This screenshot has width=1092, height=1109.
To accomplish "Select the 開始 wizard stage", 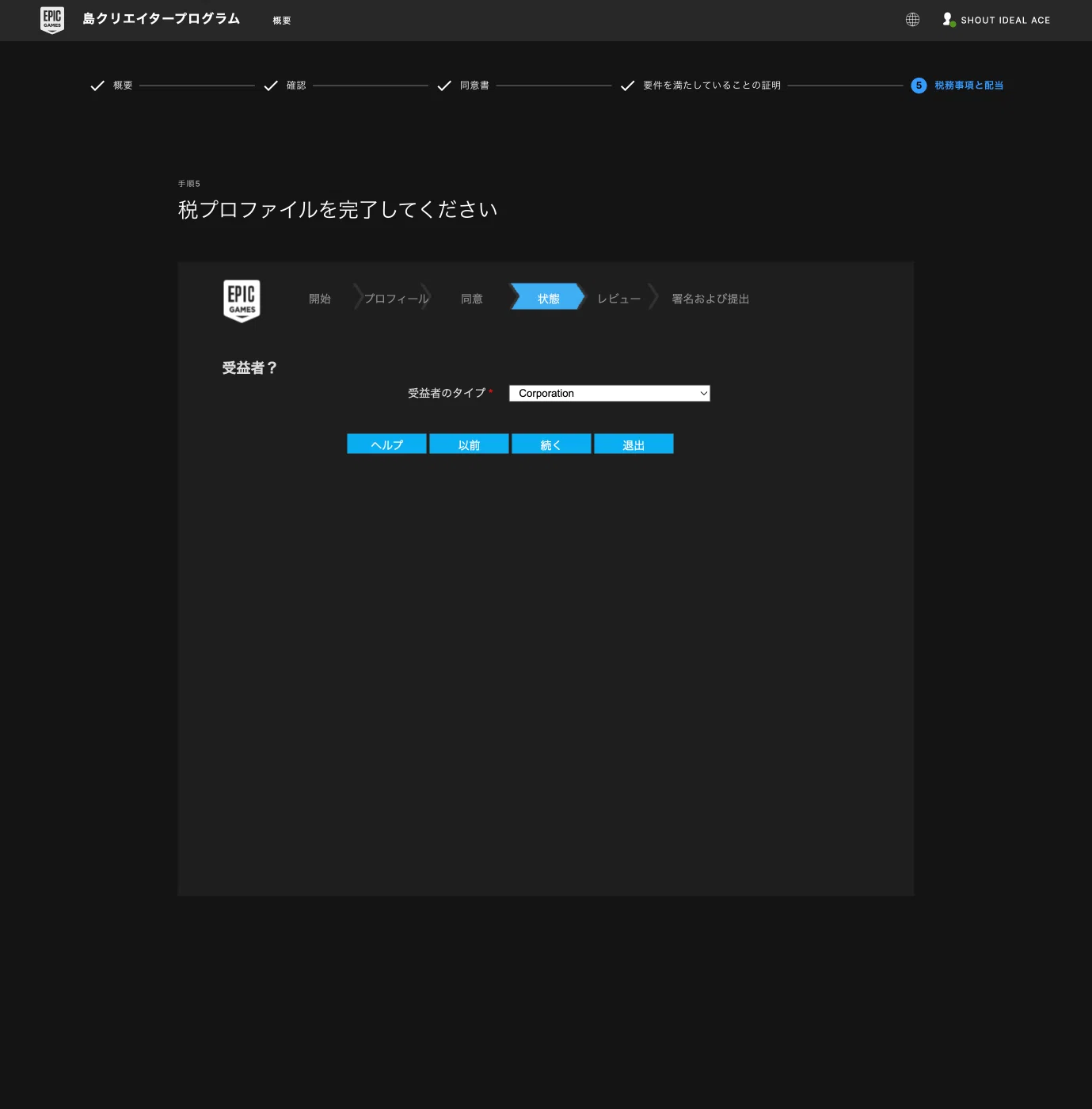I will tap(320, 299).
